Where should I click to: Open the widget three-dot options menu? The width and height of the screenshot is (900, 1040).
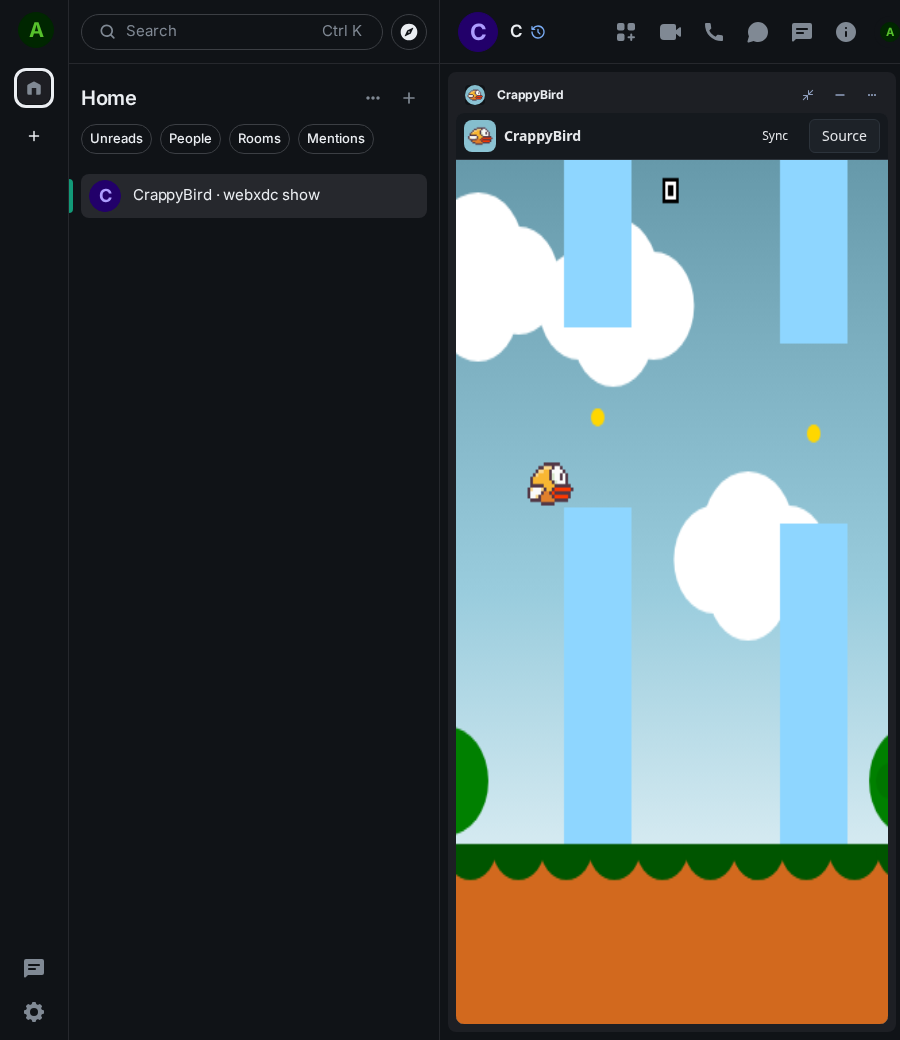click(871, 95)
